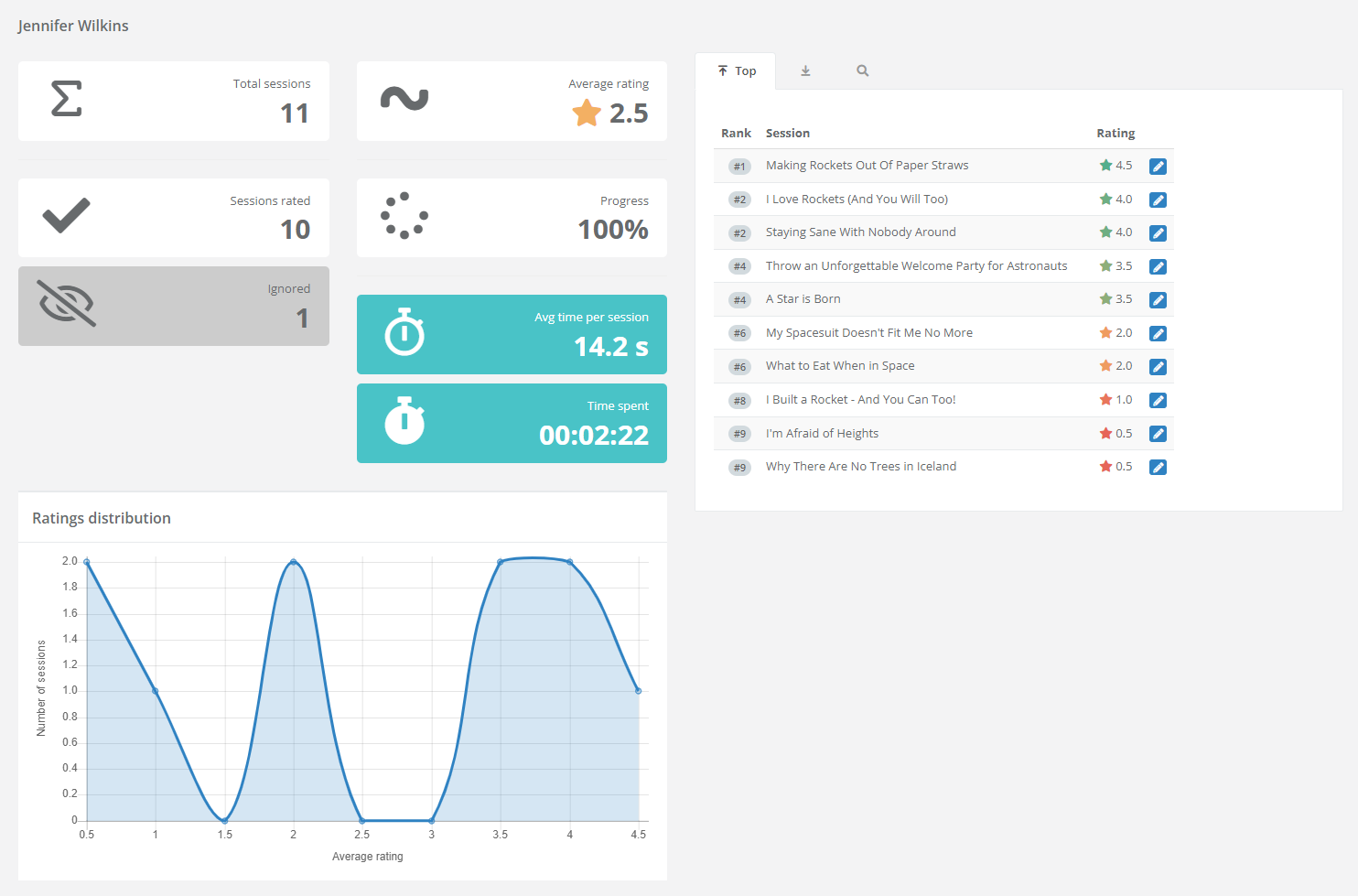This screenshot has width=1358, height=896.
Task: Click the Progress 100% card
Action: (512, 218)
